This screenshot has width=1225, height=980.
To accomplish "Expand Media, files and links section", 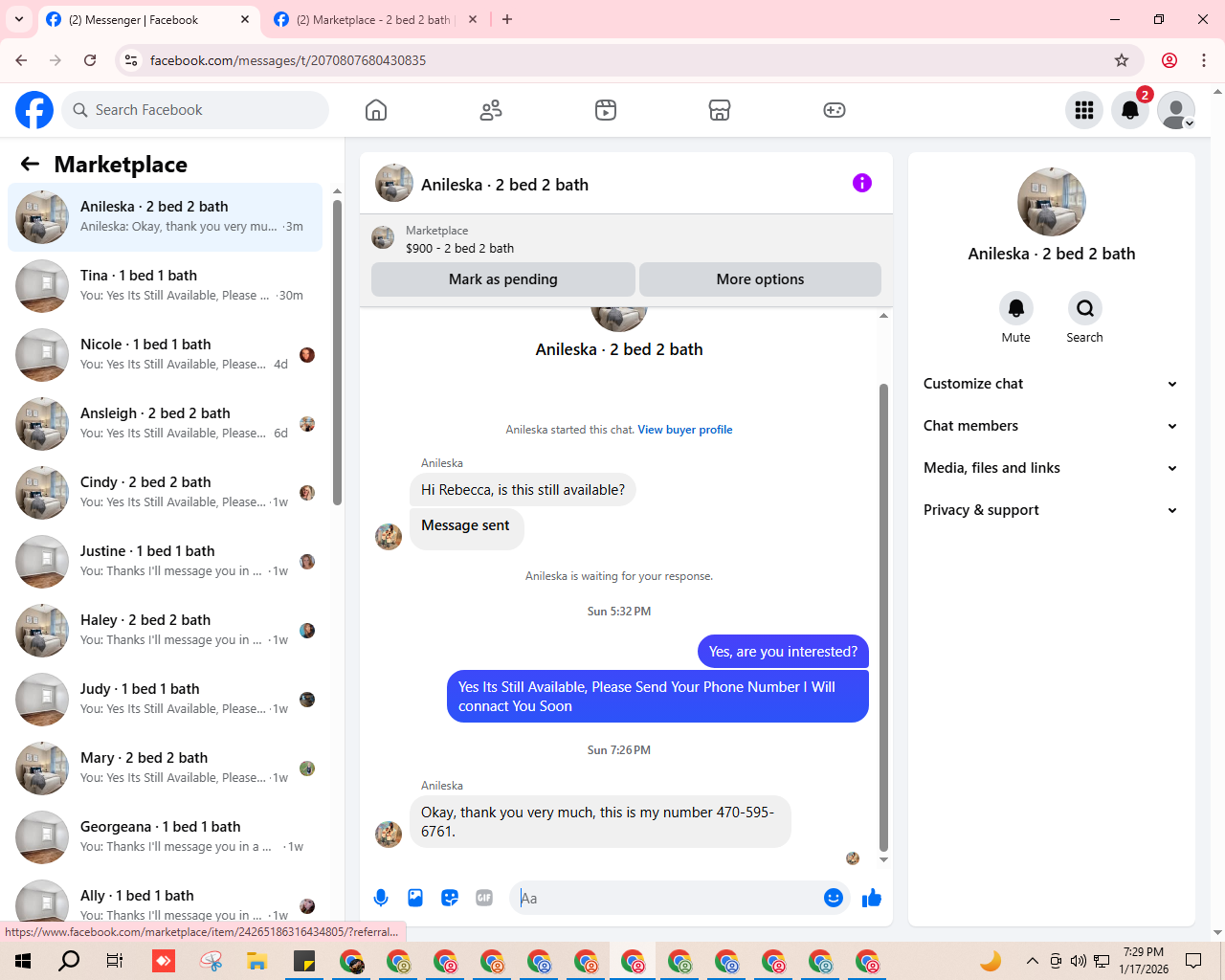I will click(x=1051, y=468).
